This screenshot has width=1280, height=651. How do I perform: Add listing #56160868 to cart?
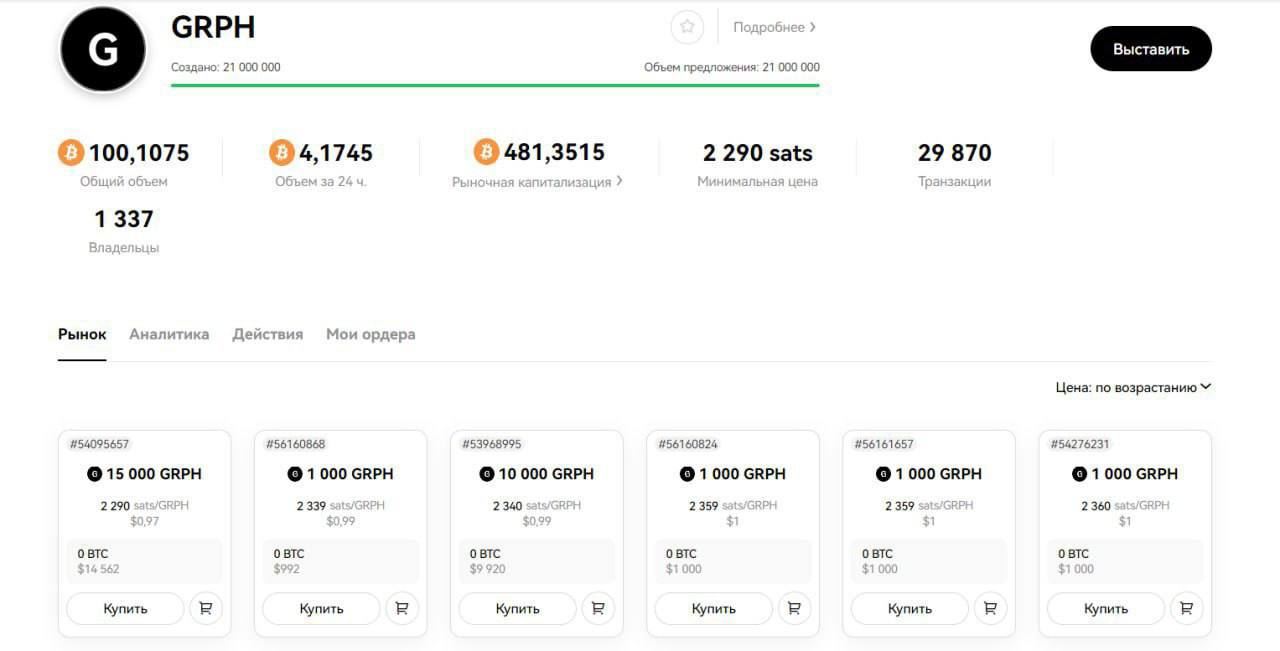click(402, 608)
